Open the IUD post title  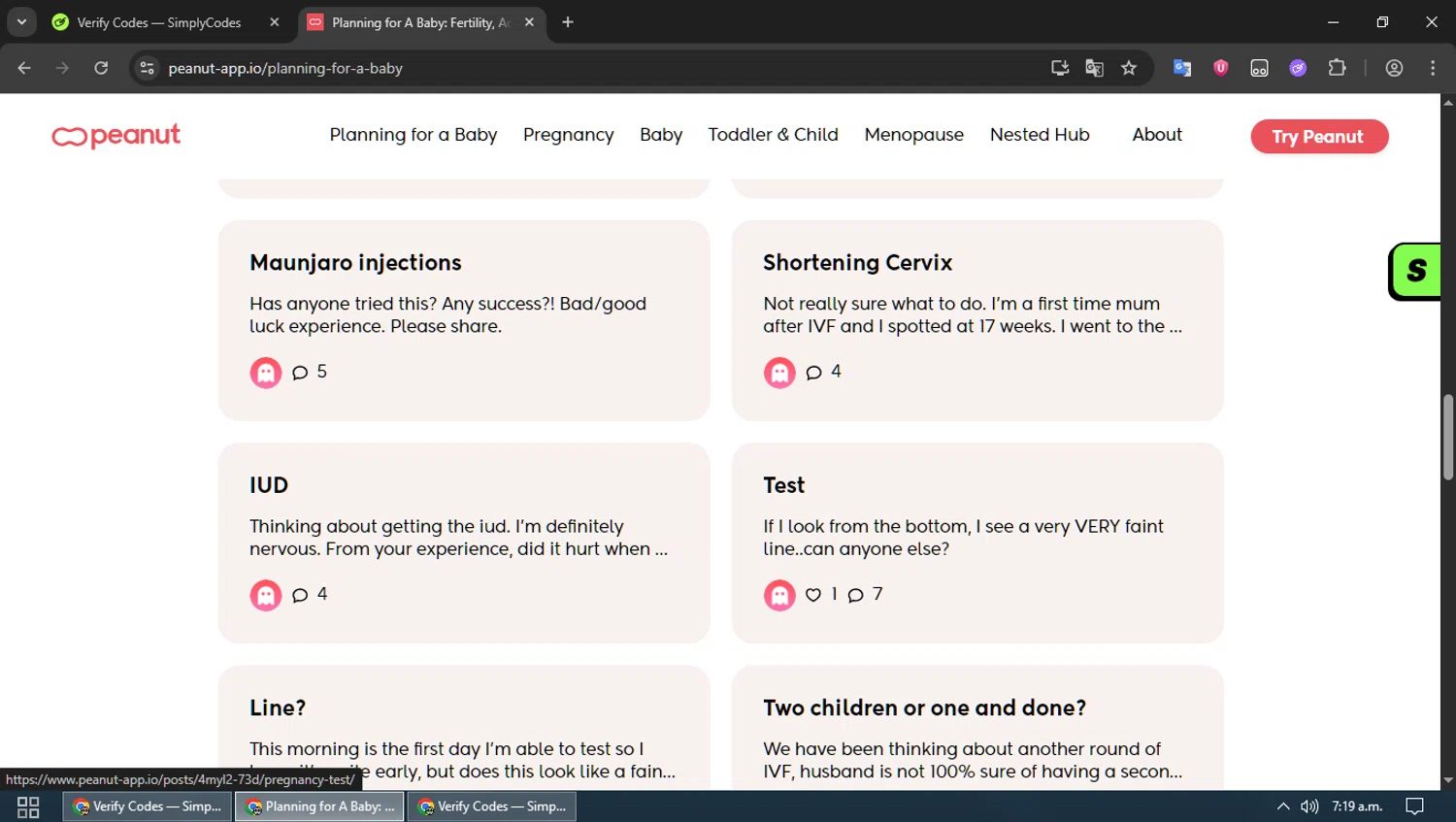coord(269,485)
